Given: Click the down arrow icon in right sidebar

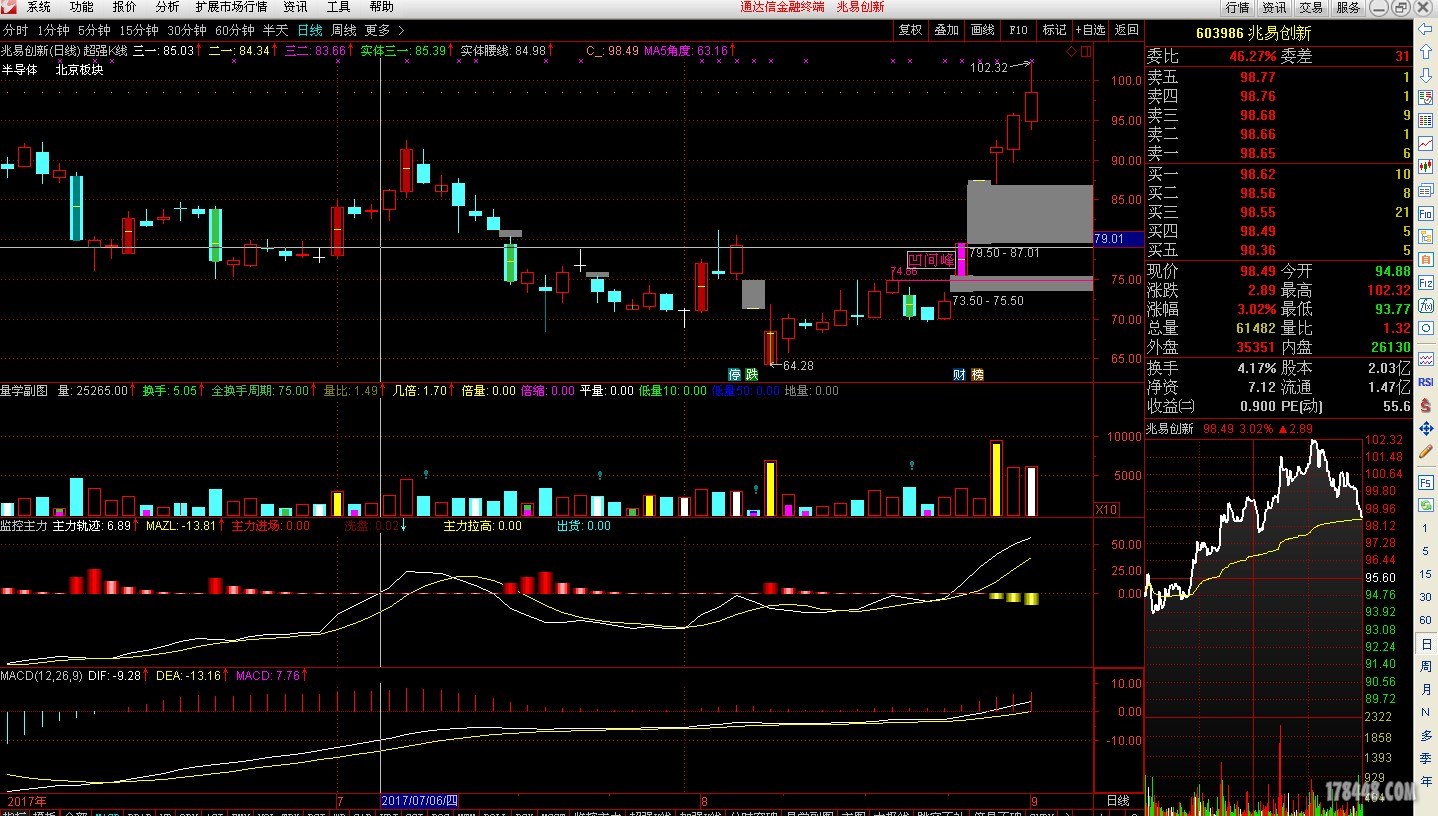Looking at the screenshot, I should [x=1425, y=75].
